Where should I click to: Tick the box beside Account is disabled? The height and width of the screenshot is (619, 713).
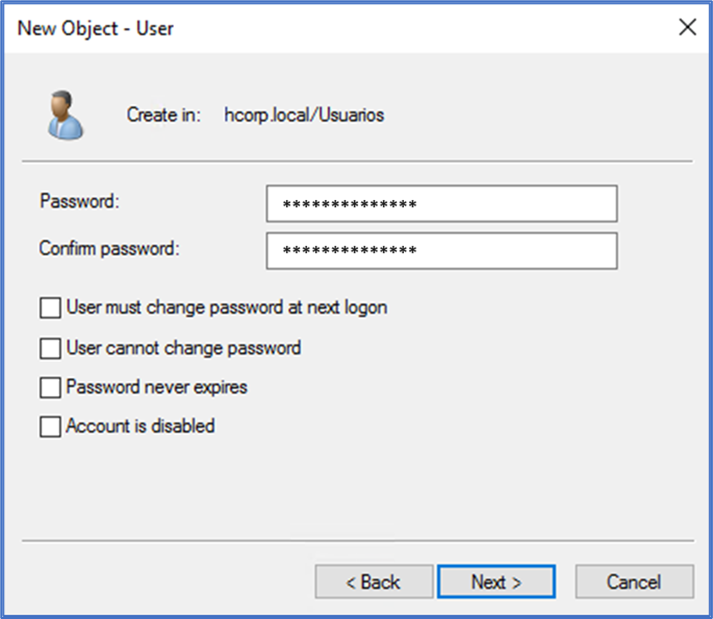coord(50,427)
